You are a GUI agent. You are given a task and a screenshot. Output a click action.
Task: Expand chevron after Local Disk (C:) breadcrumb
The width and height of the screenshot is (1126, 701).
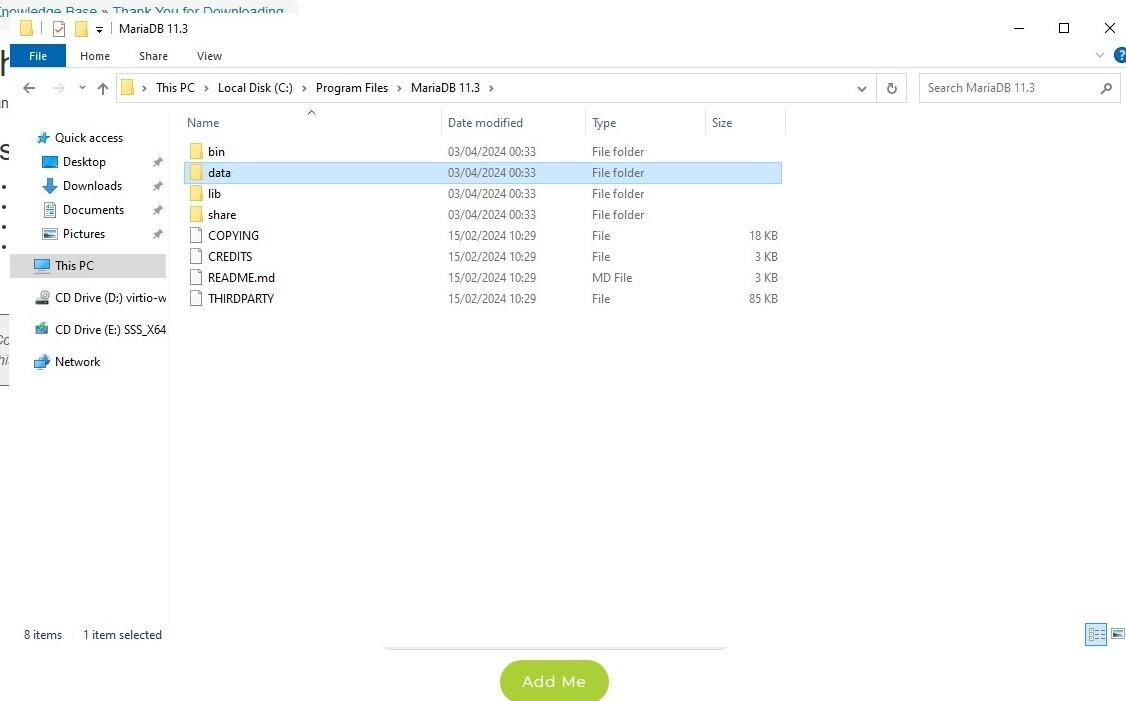(x=304, y=88)
